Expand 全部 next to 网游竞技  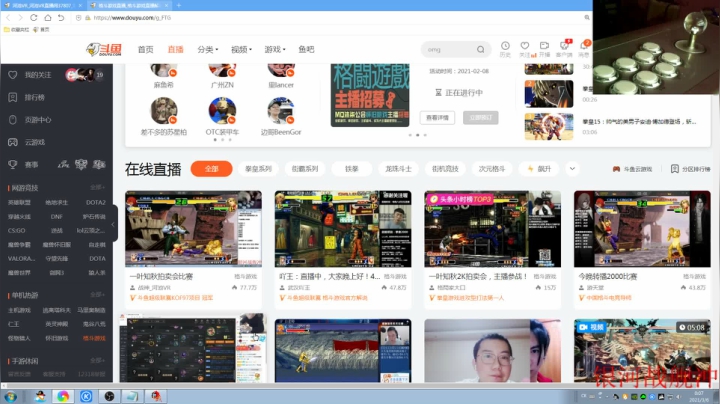pyautogui.click(x=97, y=187)
